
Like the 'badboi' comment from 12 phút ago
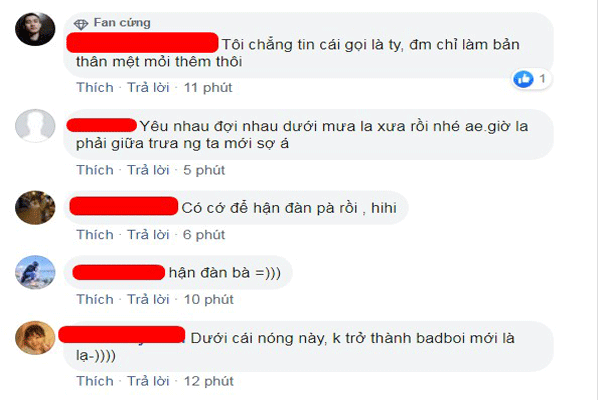coord(95,381)
